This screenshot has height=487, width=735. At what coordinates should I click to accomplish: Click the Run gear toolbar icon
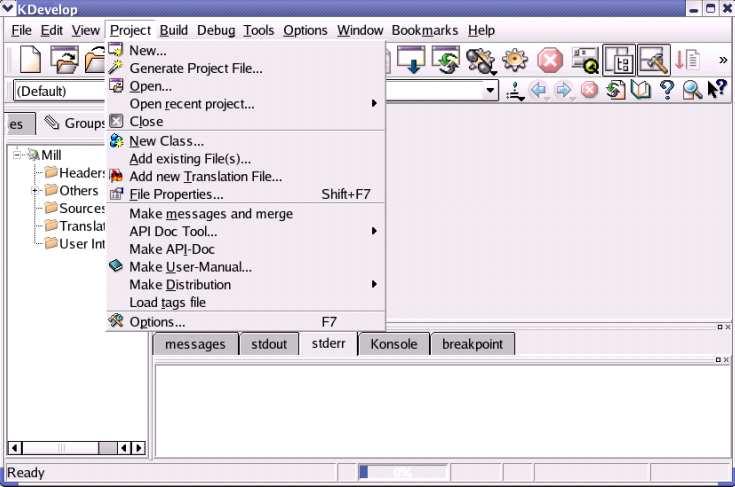(515, 60)
